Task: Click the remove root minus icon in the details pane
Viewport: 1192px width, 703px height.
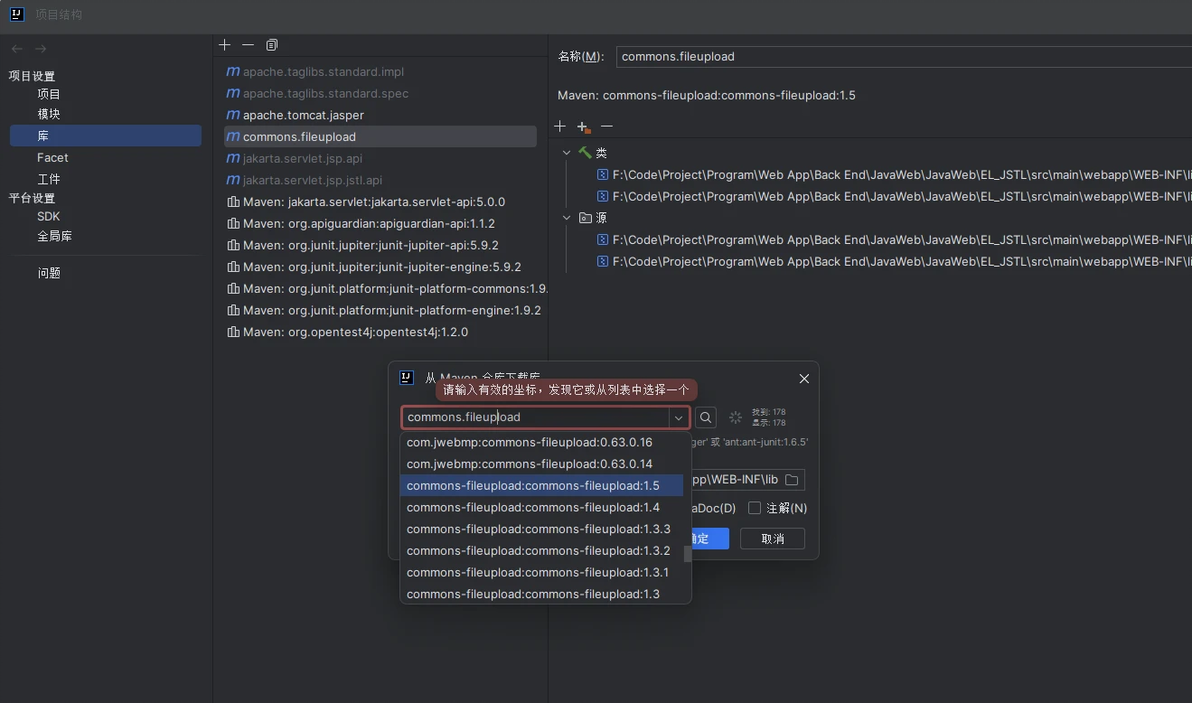Action: pos(607,126)
